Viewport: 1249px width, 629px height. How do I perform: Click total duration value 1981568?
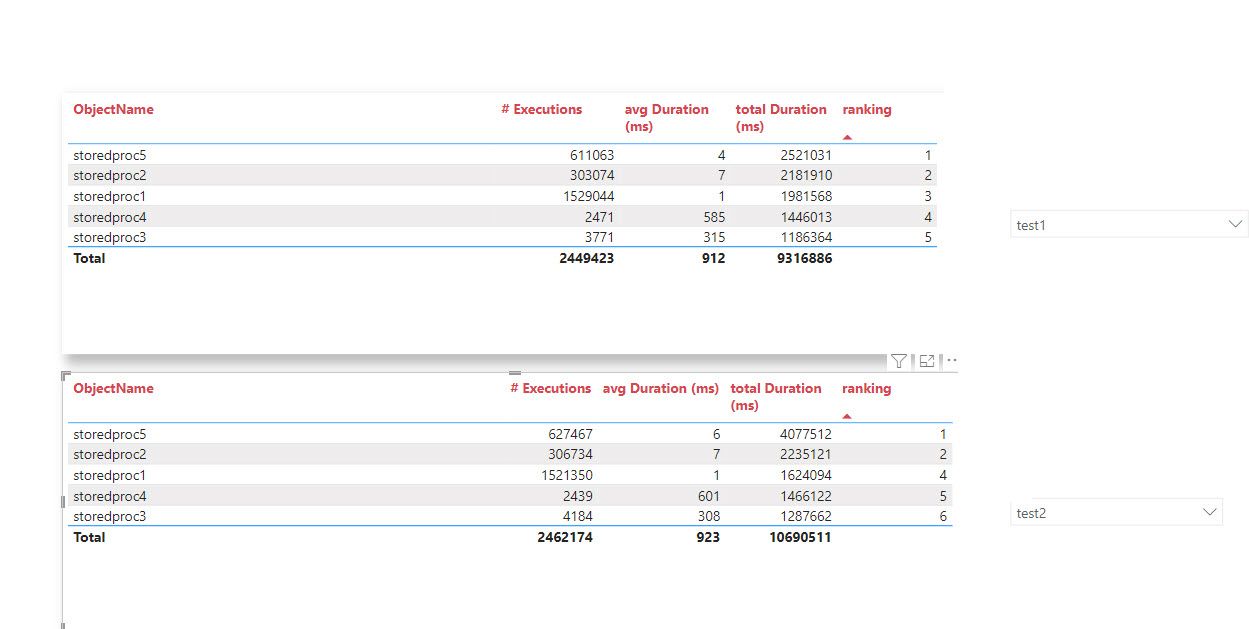point(805,196)
